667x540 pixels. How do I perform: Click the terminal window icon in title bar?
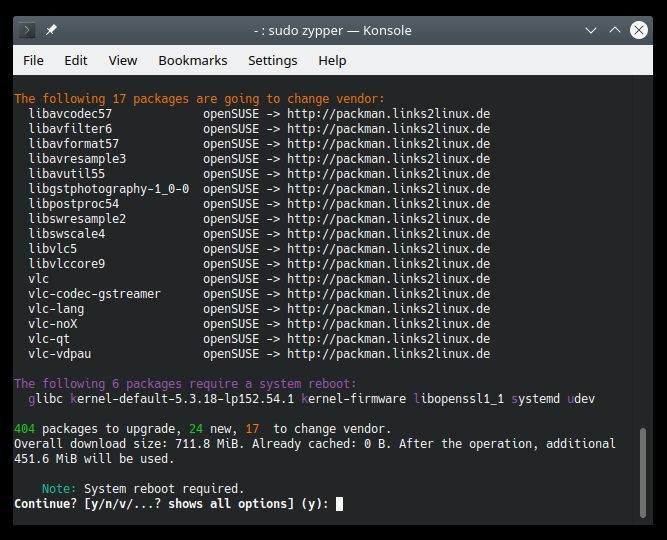(x=26, y=30)
